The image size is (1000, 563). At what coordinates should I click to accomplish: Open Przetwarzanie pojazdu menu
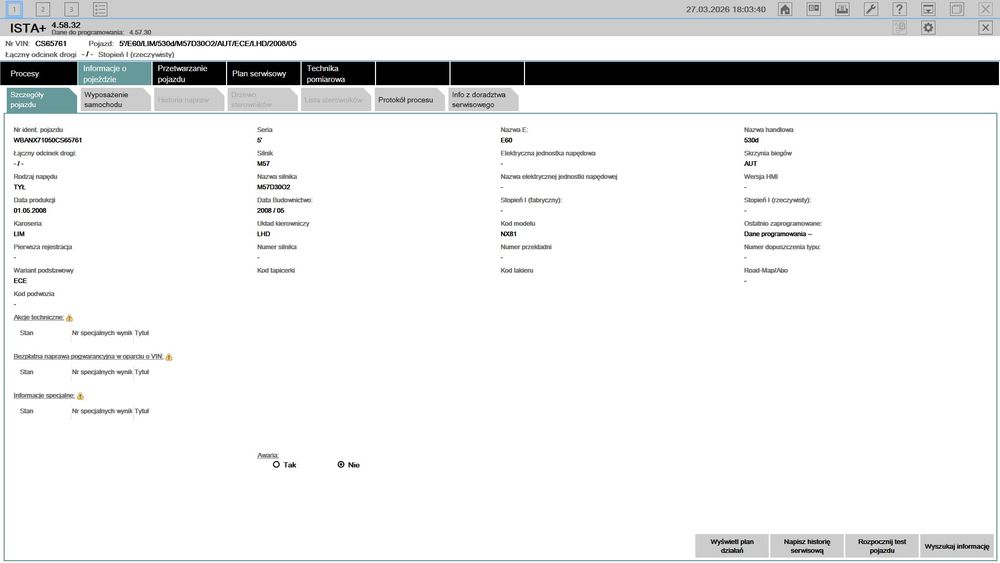(189, 73)
